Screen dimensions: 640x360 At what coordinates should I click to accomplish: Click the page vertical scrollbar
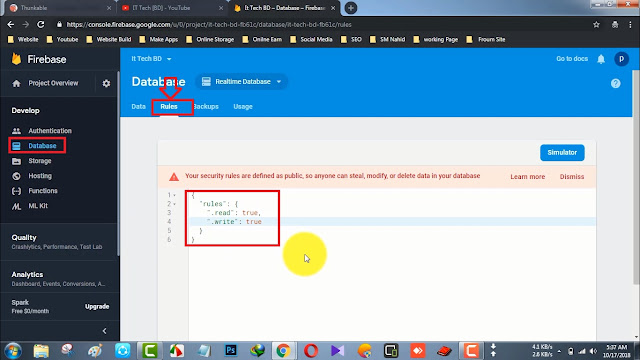[636, 178]
